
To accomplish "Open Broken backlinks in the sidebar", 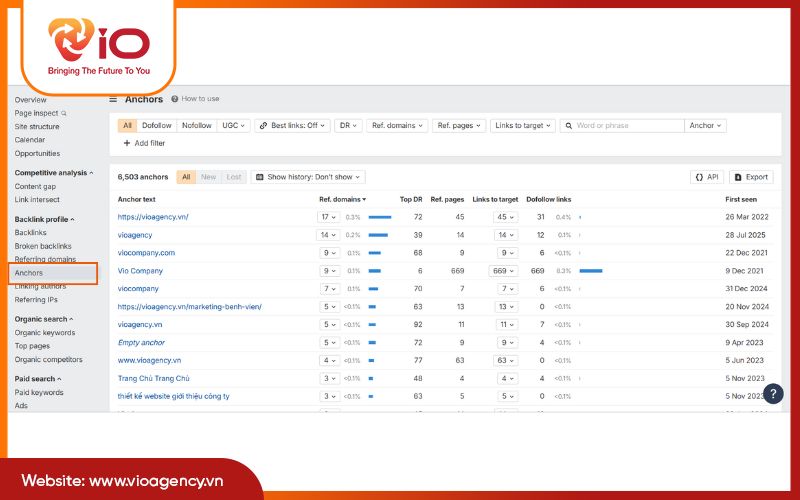I will 43,246.
